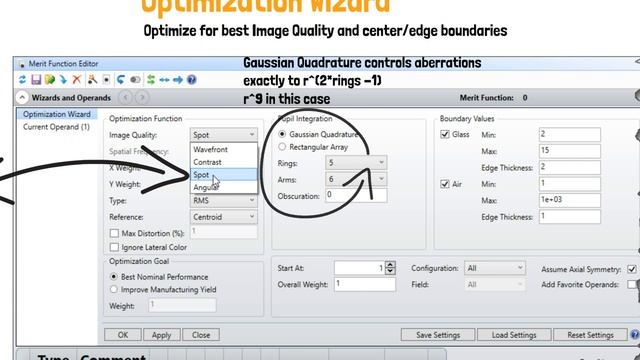The width and height of the screenshot is (640, 360).
Task: Click the Load merit function folder icon
Action: pyautogui.click(x=50, y=80)
